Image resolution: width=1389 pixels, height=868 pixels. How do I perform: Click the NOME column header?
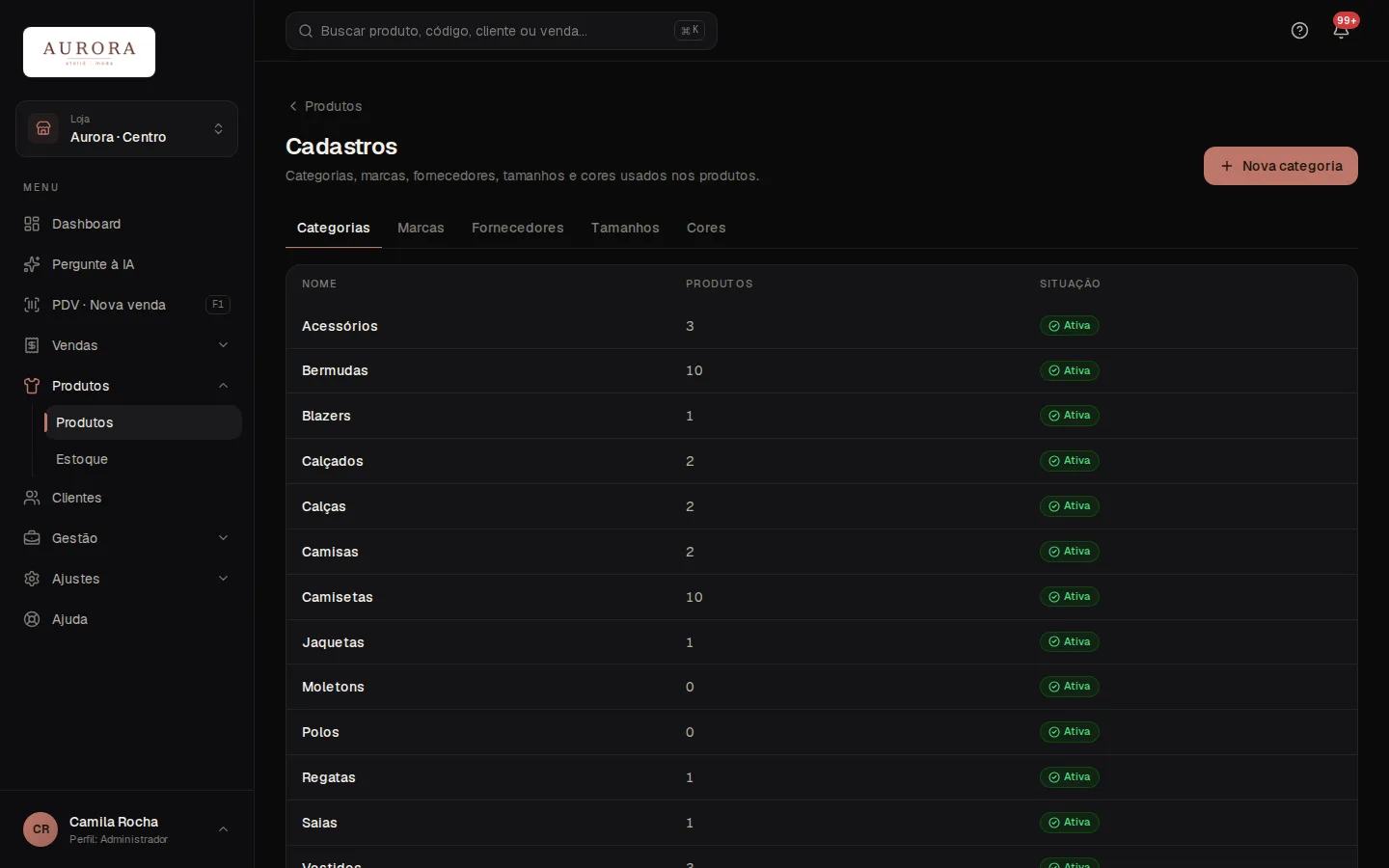point(319,284)
